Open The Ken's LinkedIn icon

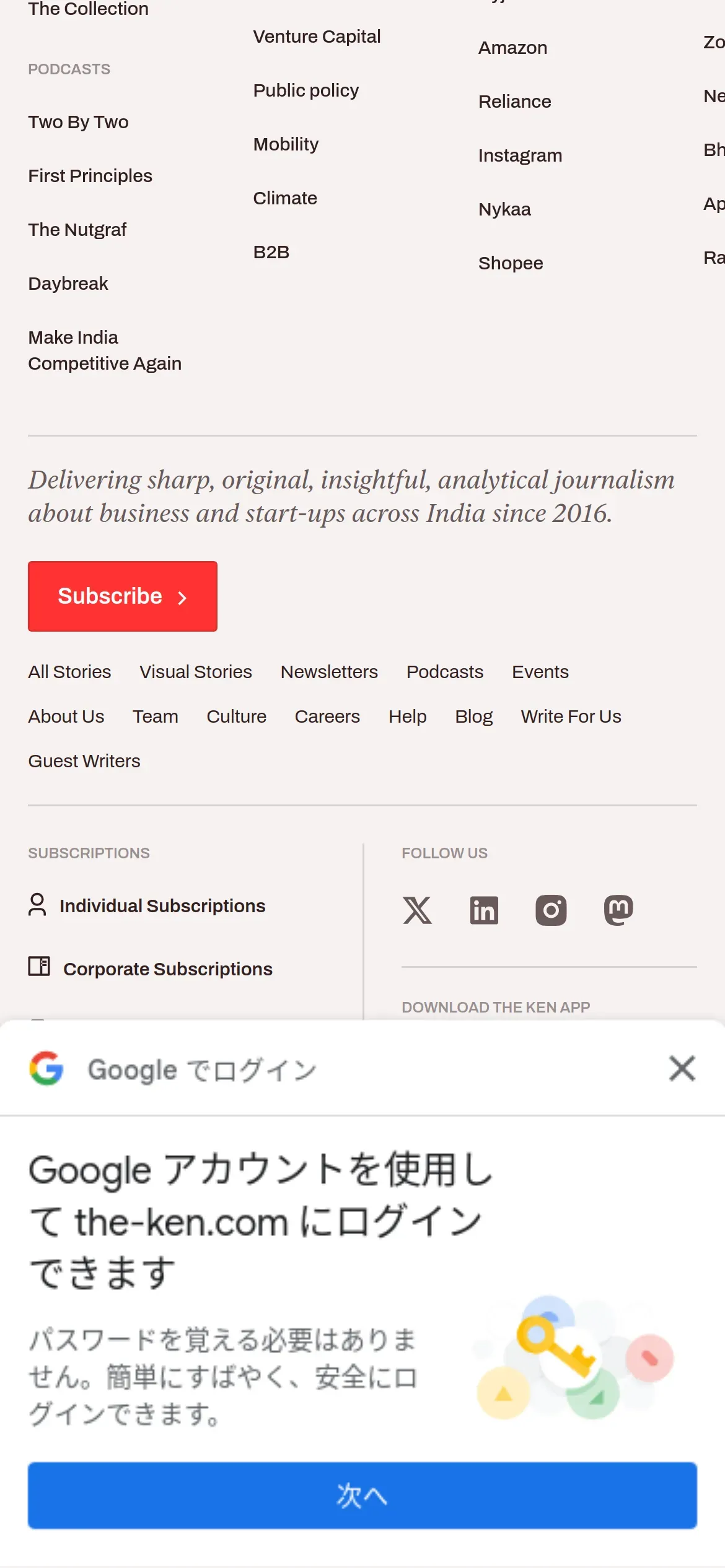pyautogui.click(x=484, y=910)
